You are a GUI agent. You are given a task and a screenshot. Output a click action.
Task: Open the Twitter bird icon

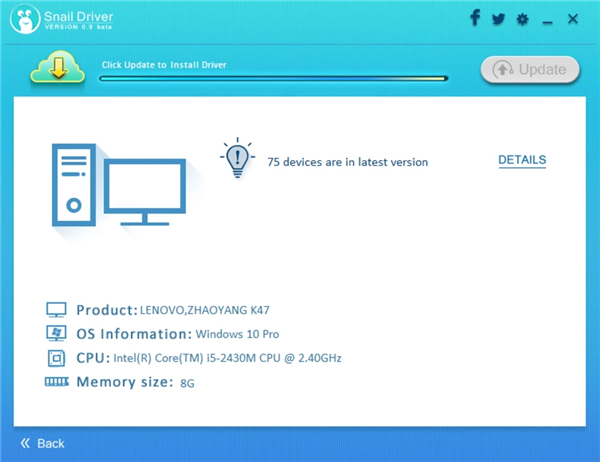(x=497, y=19)
